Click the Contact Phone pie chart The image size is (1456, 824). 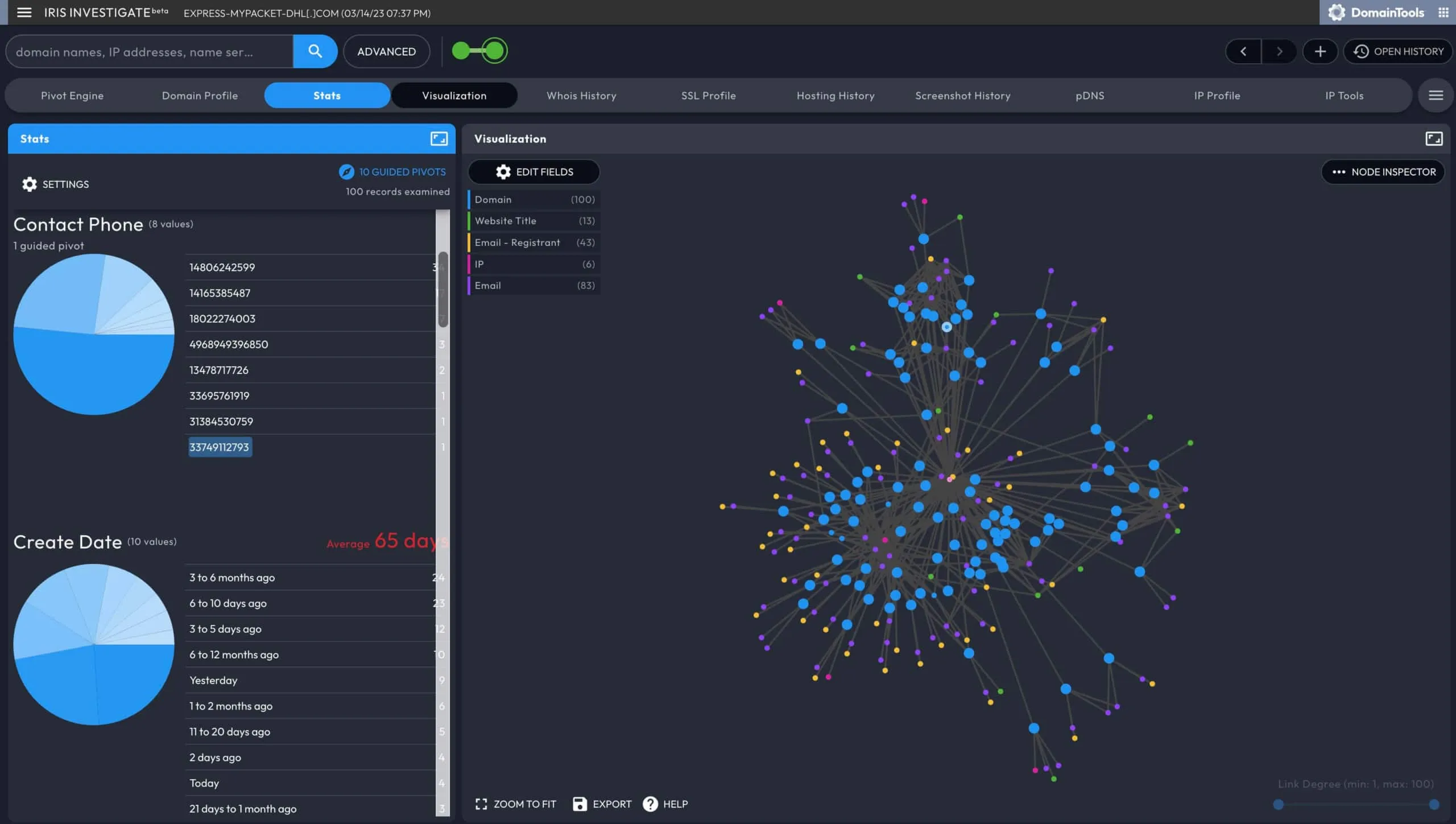(x=94, y=334)
